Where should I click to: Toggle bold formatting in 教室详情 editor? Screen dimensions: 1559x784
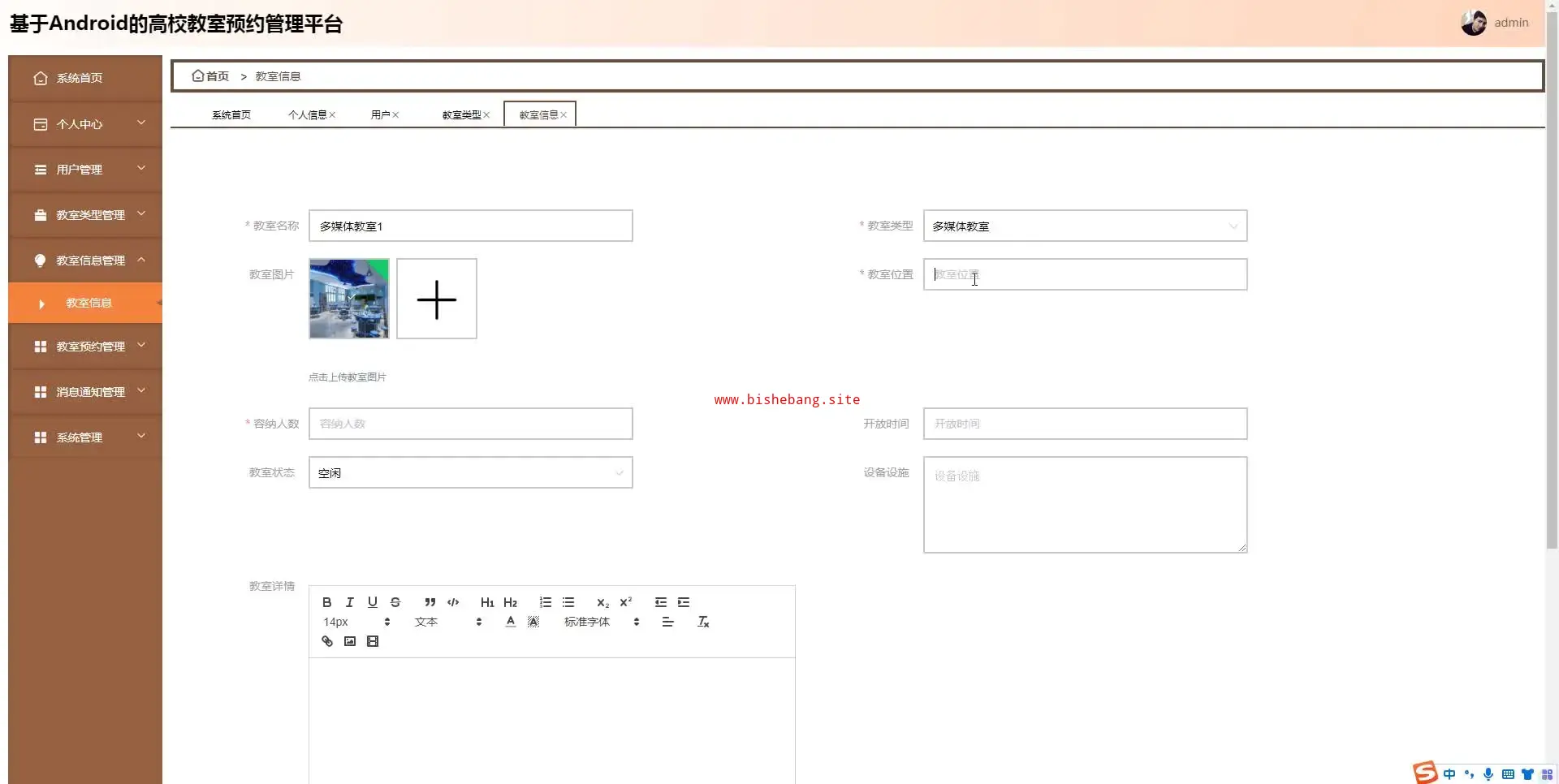pyautogui.click(x=326, y=602)
